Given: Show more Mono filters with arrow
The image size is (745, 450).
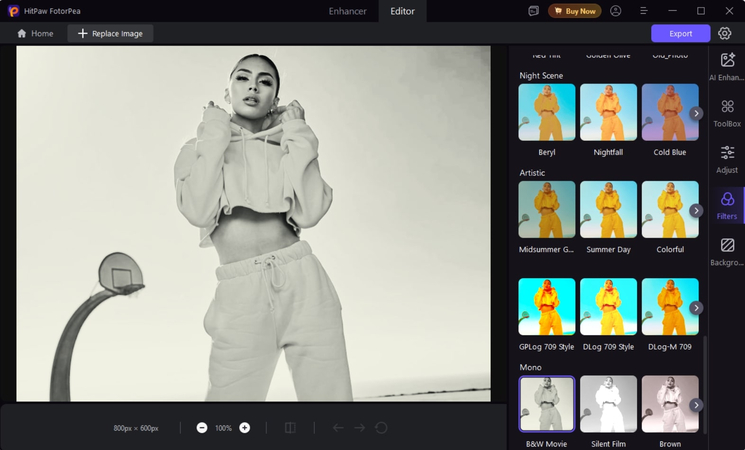Looking at the screenshot, I should [696, 405].
